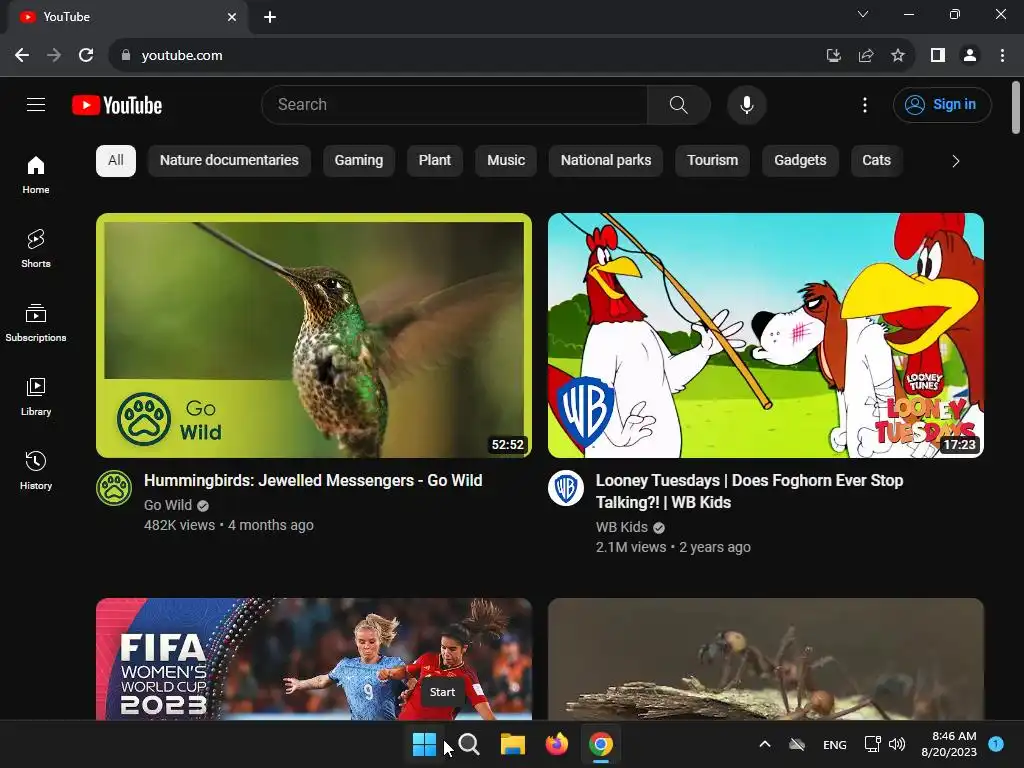Select the All filter chip
This screenshot has height=768, width=1024.
[x=116, y=161]
